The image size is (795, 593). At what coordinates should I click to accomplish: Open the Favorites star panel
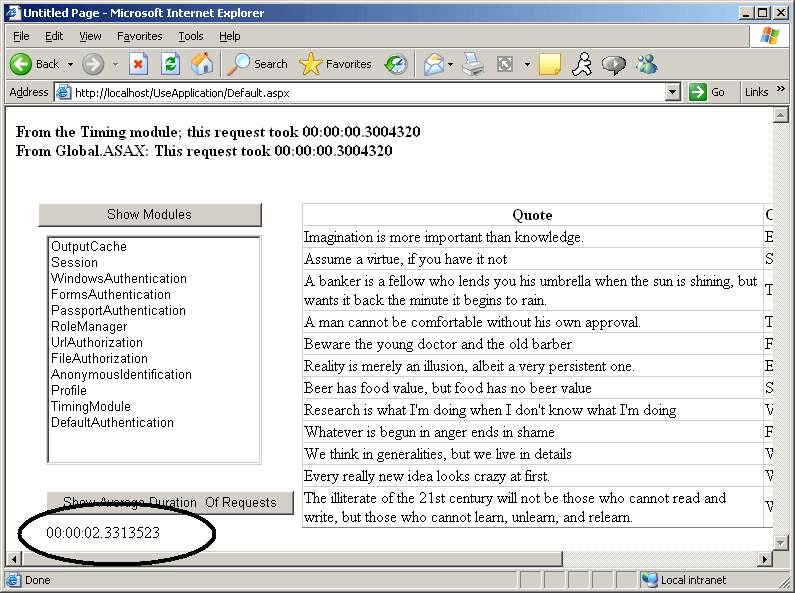pyautogui.click(x=338, y=64)
